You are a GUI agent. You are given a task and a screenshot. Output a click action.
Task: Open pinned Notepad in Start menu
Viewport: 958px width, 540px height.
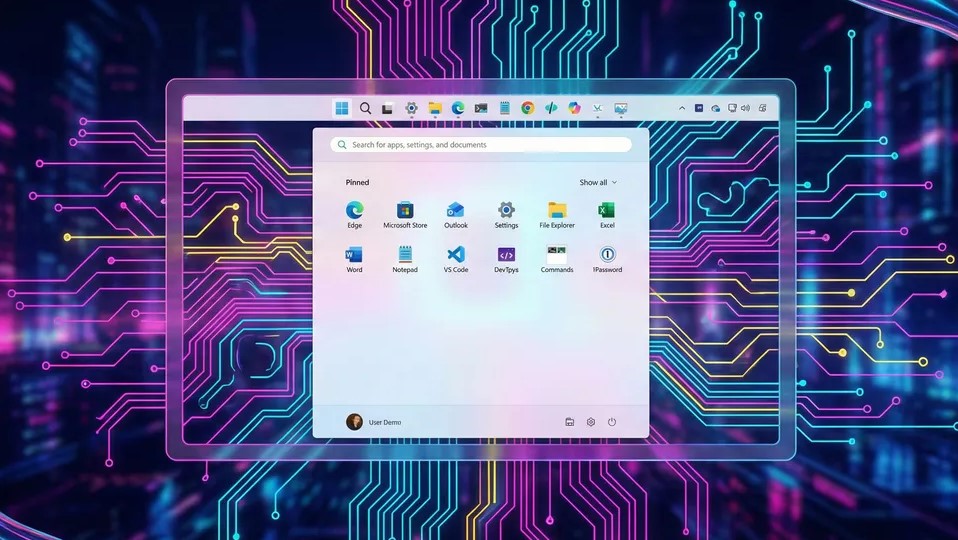coord(405,259)
